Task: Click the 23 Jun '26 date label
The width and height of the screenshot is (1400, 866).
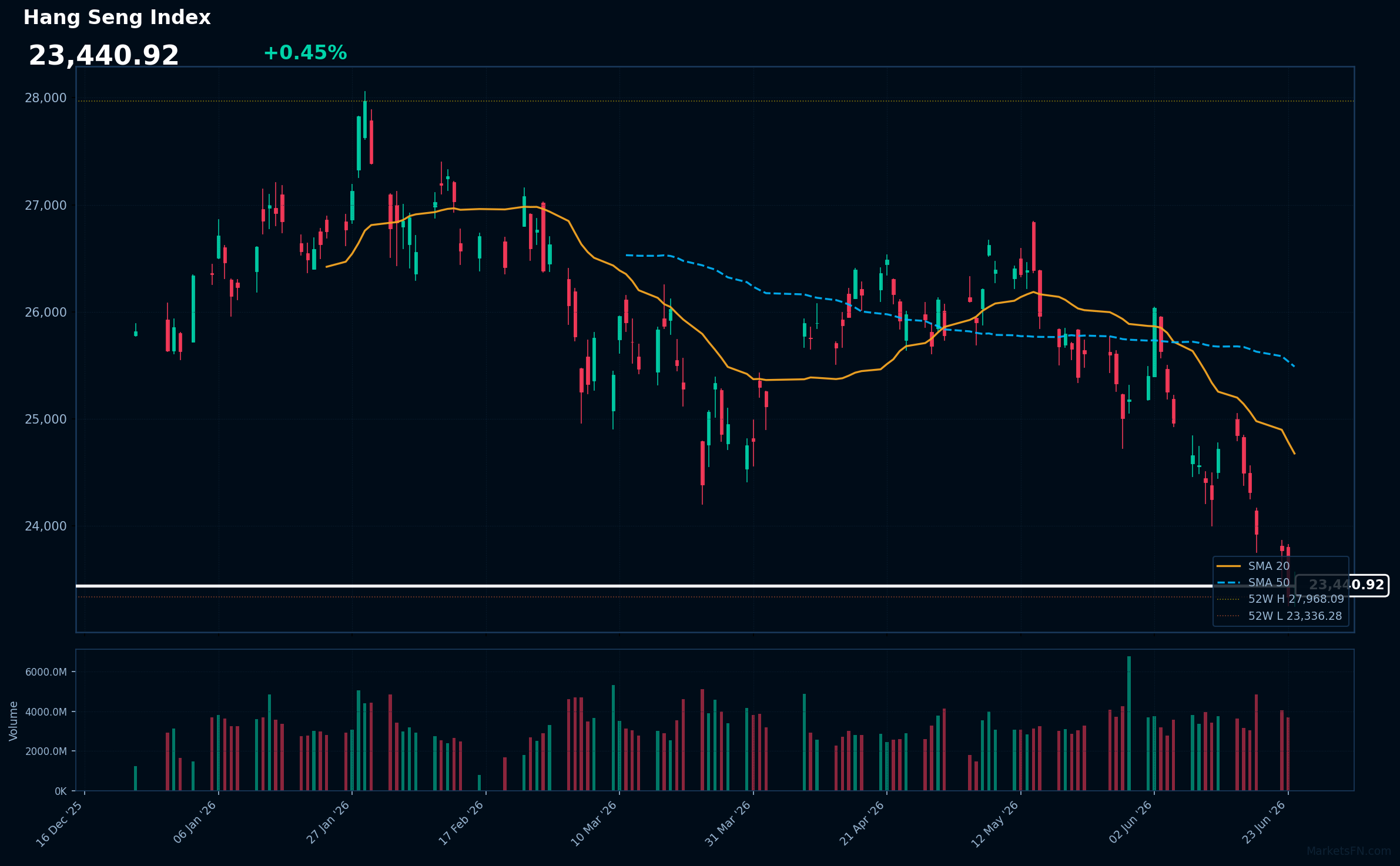Action: [1265, 823]
